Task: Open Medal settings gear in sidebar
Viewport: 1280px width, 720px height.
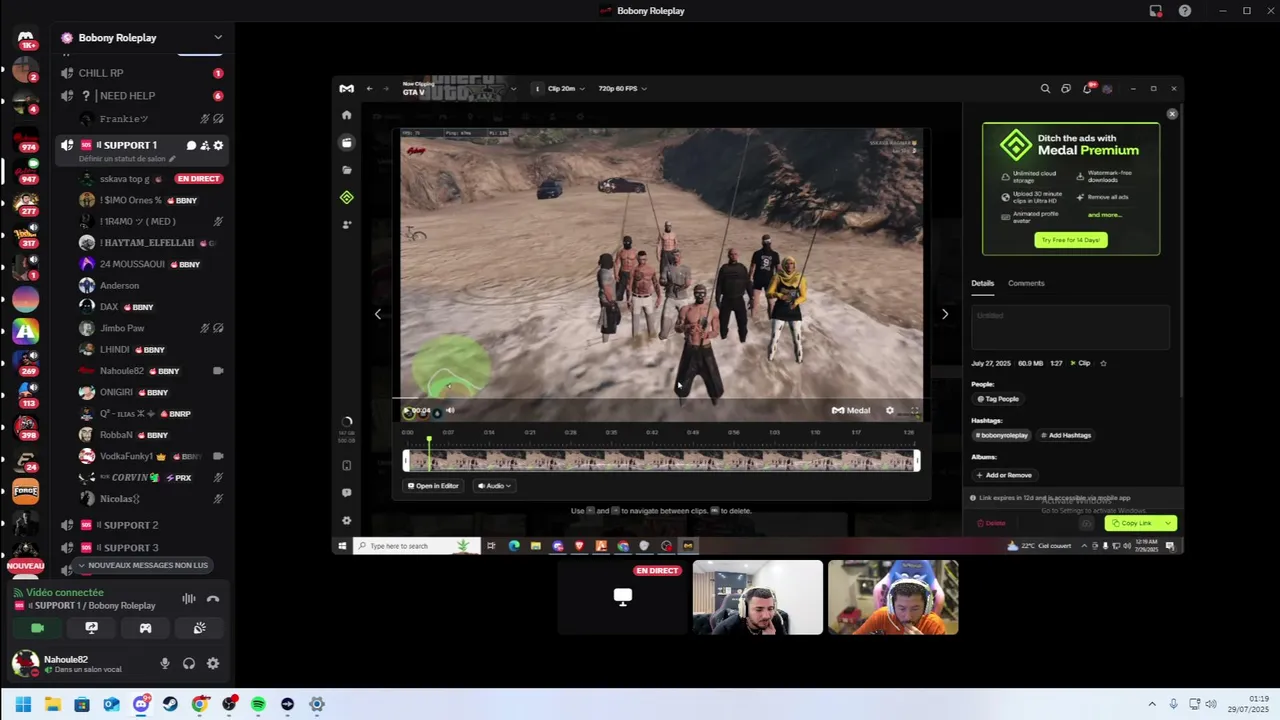Action: coord(347,520)
